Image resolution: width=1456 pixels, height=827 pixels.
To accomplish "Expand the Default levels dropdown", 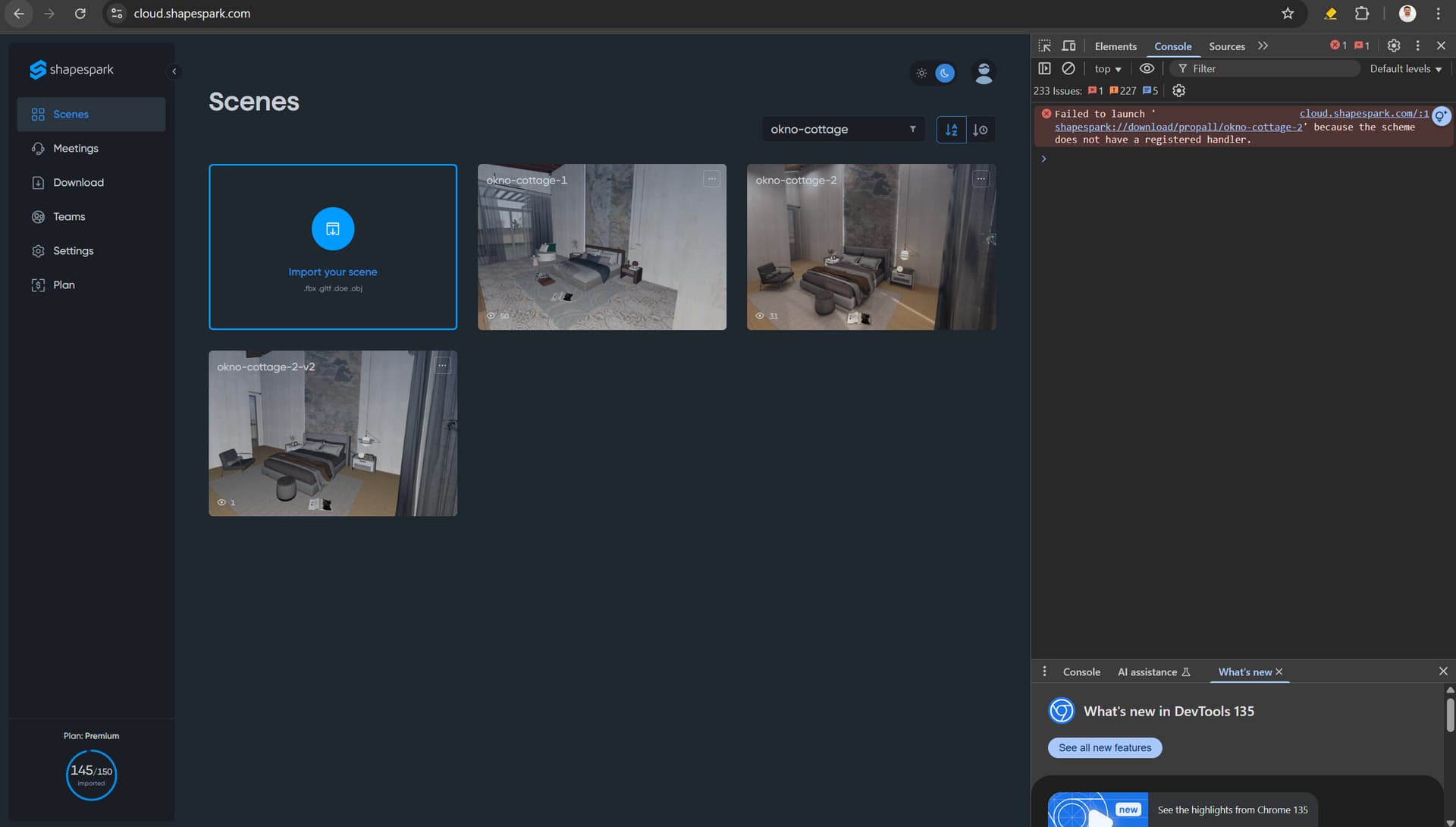I will coord(1405,68).
